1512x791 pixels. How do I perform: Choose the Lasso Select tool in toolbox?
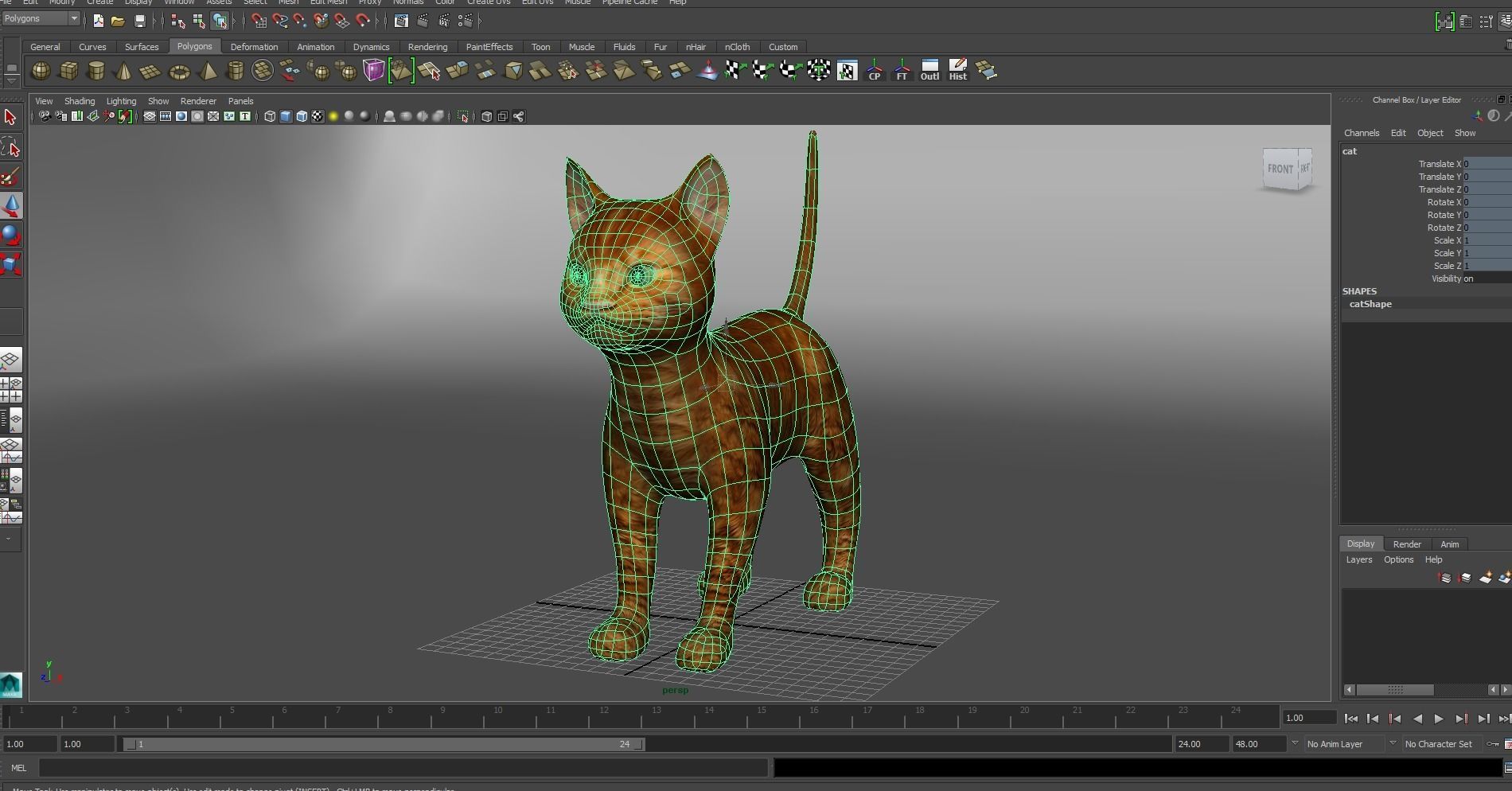click(11, 147)
